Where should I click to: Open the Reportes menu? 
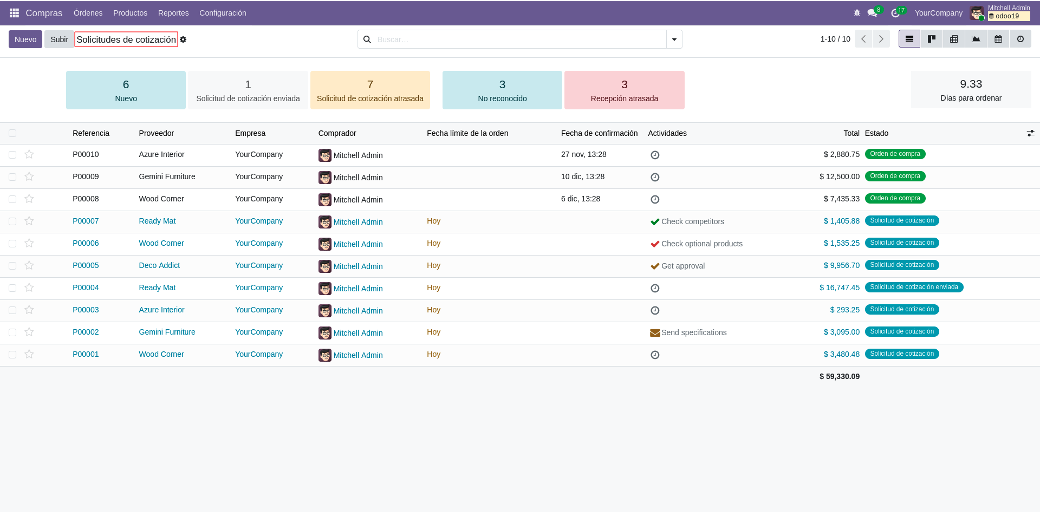(x=173, y=13)
